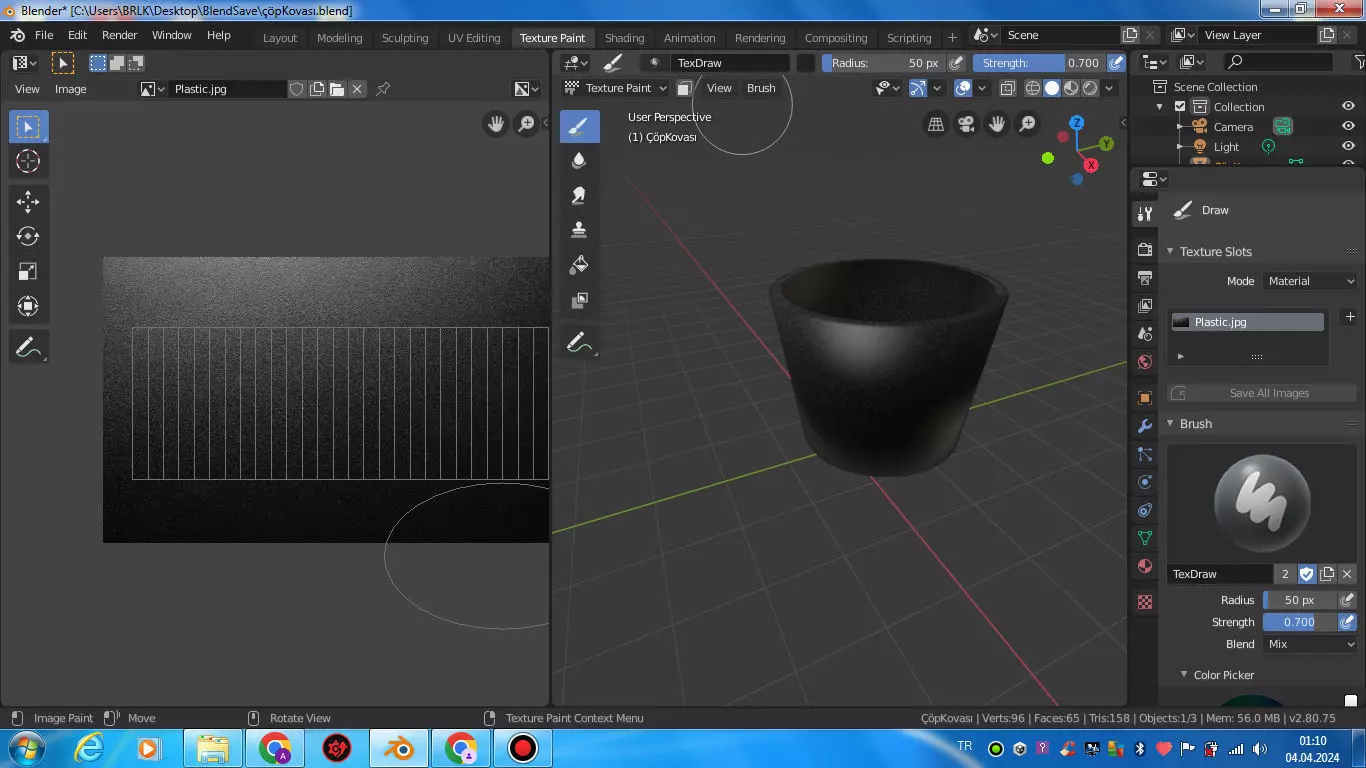
Task: Click Radius slider in viewport header
Action: [884, 63]
